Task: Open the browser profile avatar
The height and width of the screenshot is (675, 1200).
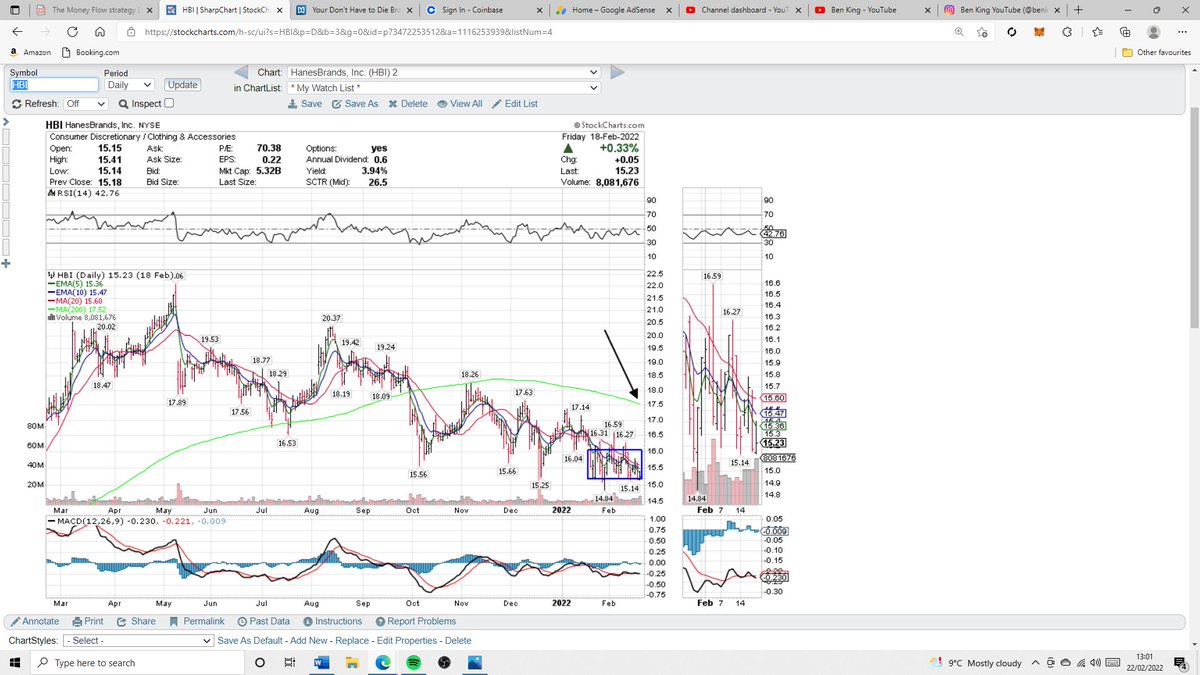Action: 1153,32
